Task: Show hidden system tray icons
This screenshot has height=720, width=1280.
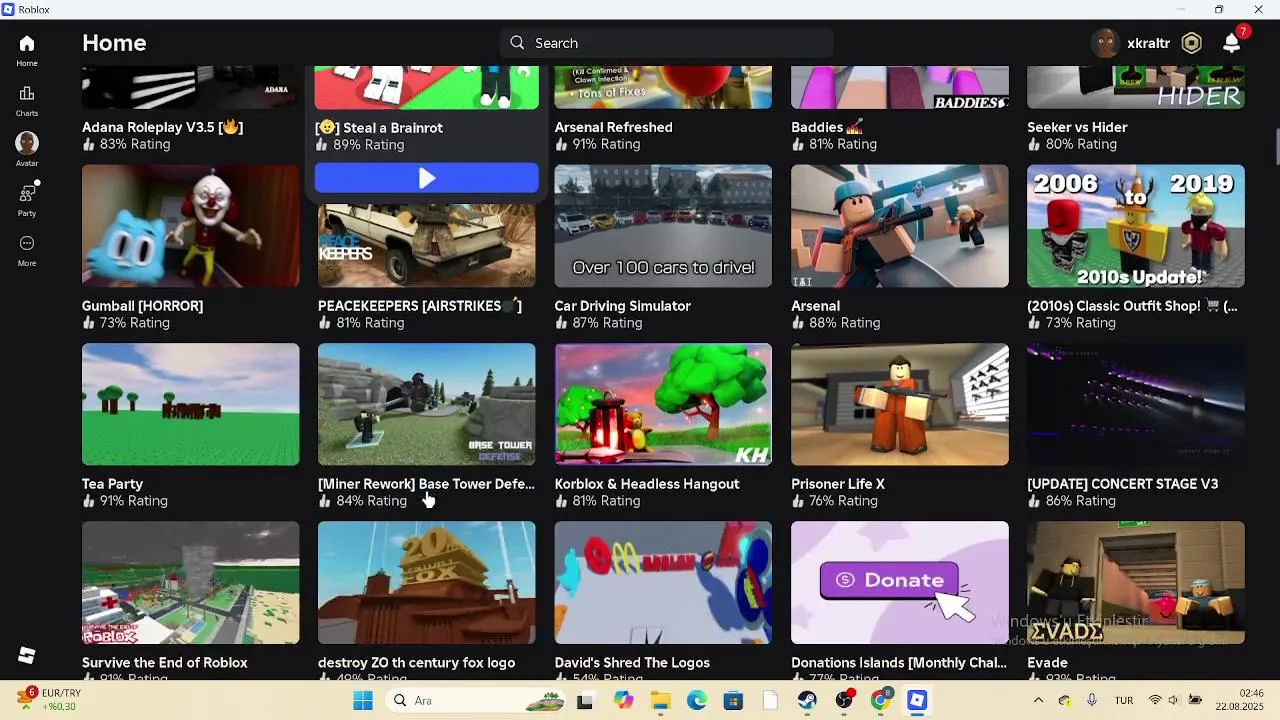Action: 1038,701
